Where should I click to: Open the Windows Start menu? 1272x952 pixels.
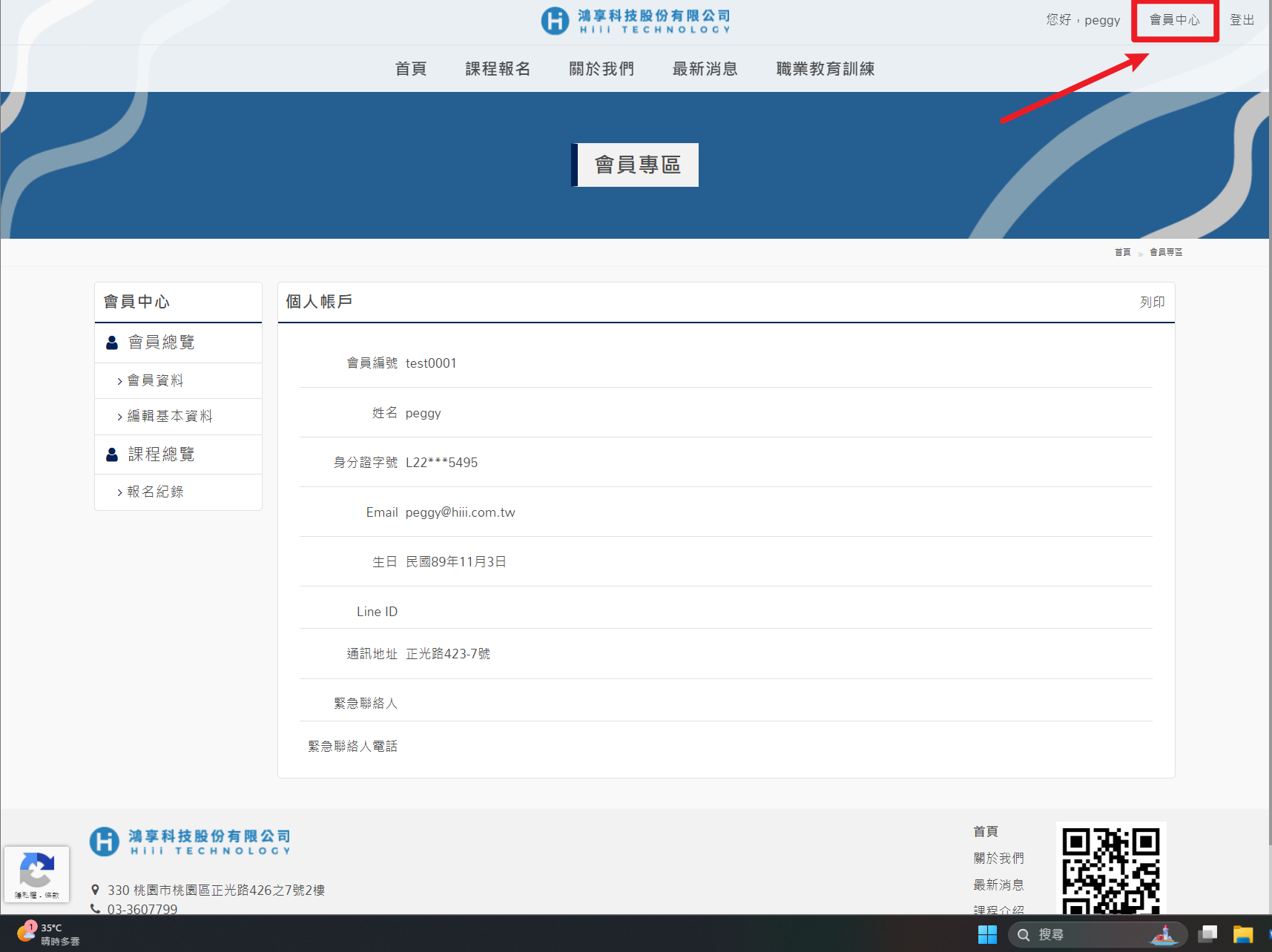click(x=987, y=935)
